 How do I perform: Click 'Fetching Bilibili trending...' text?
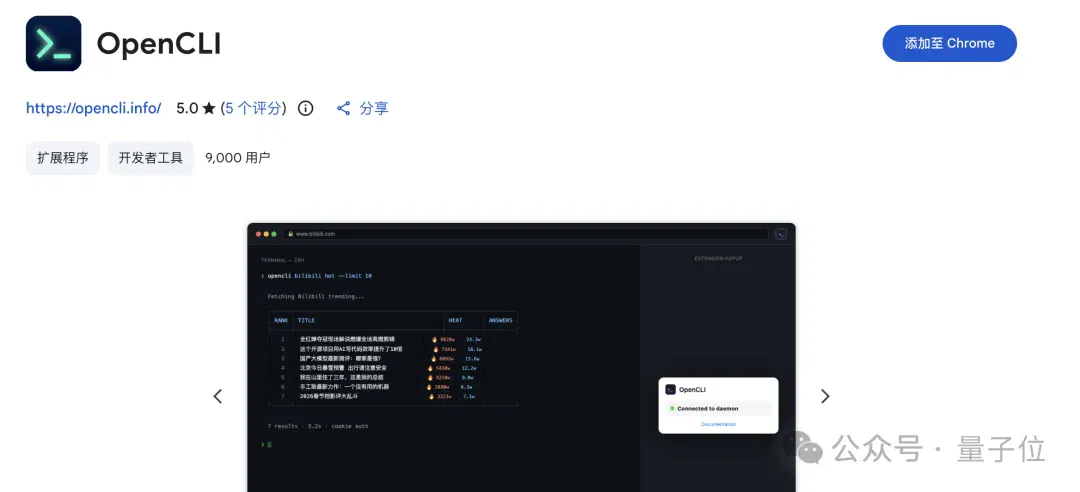point(316,296)
